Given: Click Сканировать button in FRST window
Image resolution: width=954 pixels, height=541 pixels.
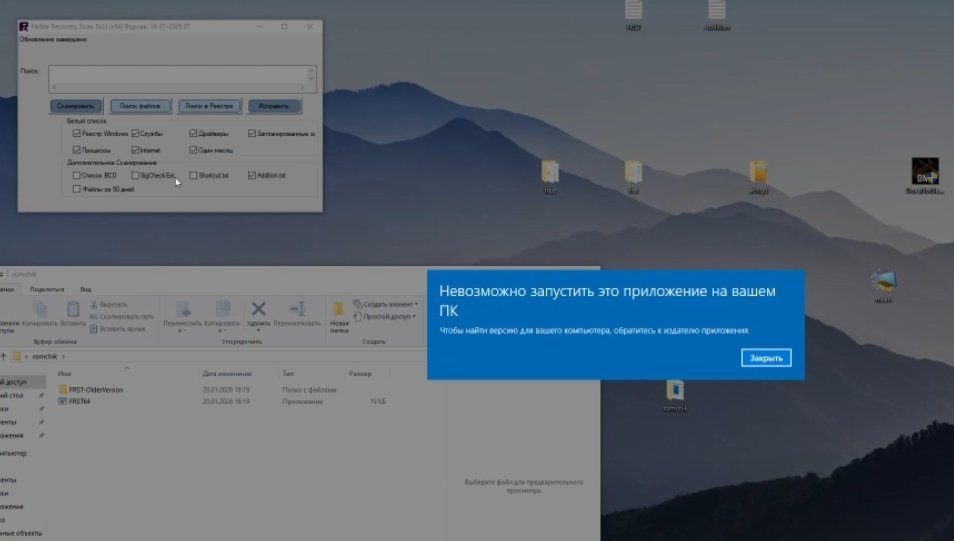Looking at the screenshot, I should pyautogui.click(x=76, y=106).
